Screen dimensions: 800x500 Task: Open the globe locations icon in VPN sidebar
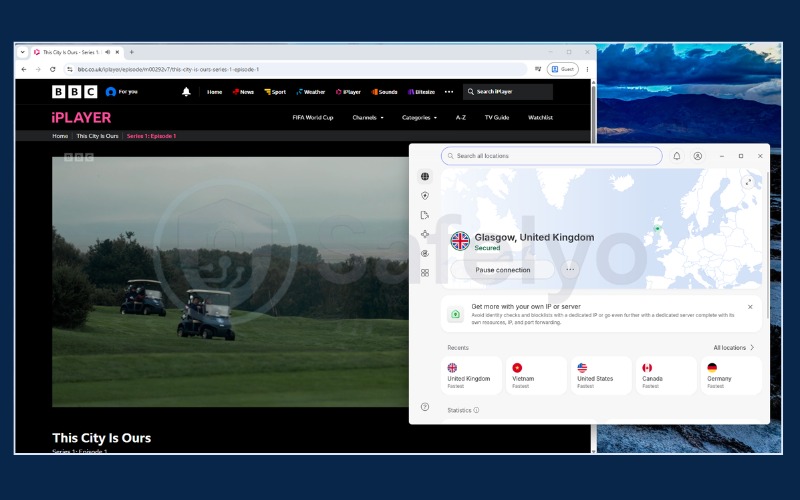[x=424, y=177]
